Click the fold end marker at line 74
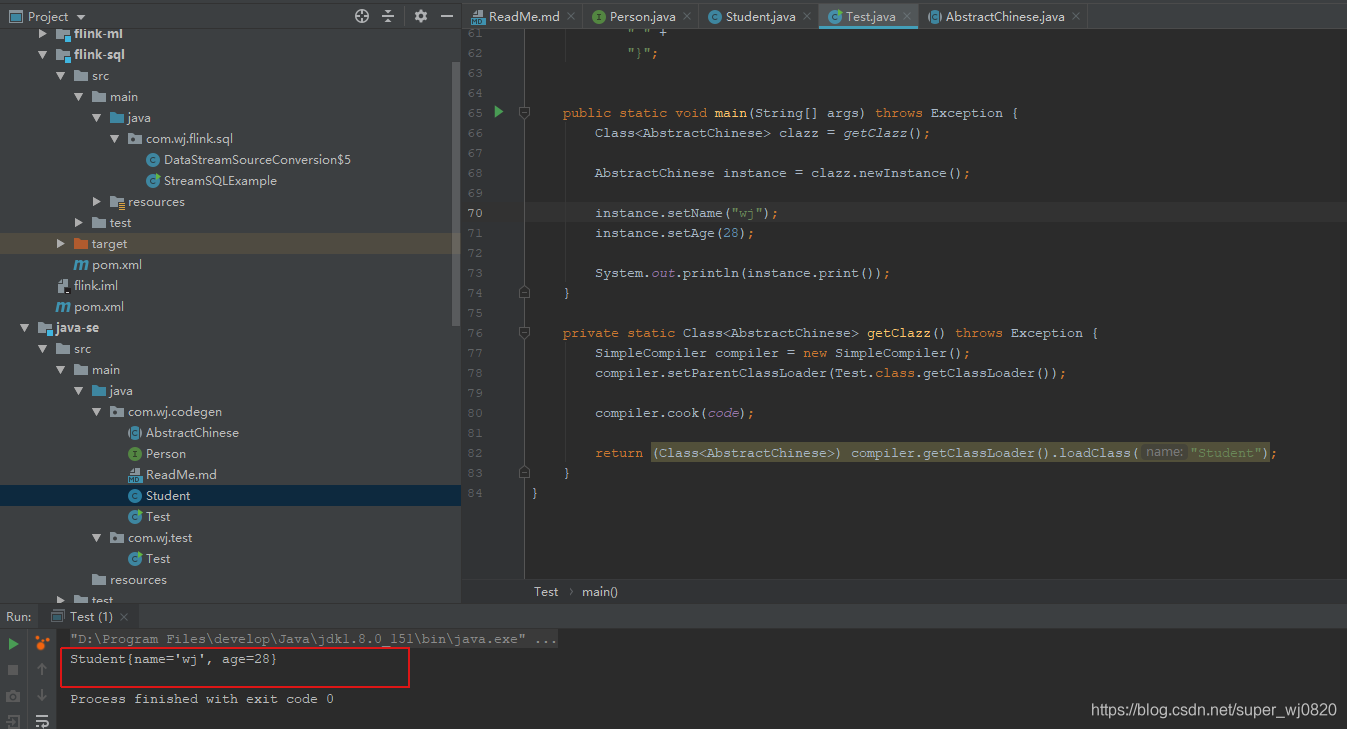Viewport: 1347px width, 729px height. (x=524, y=293)
